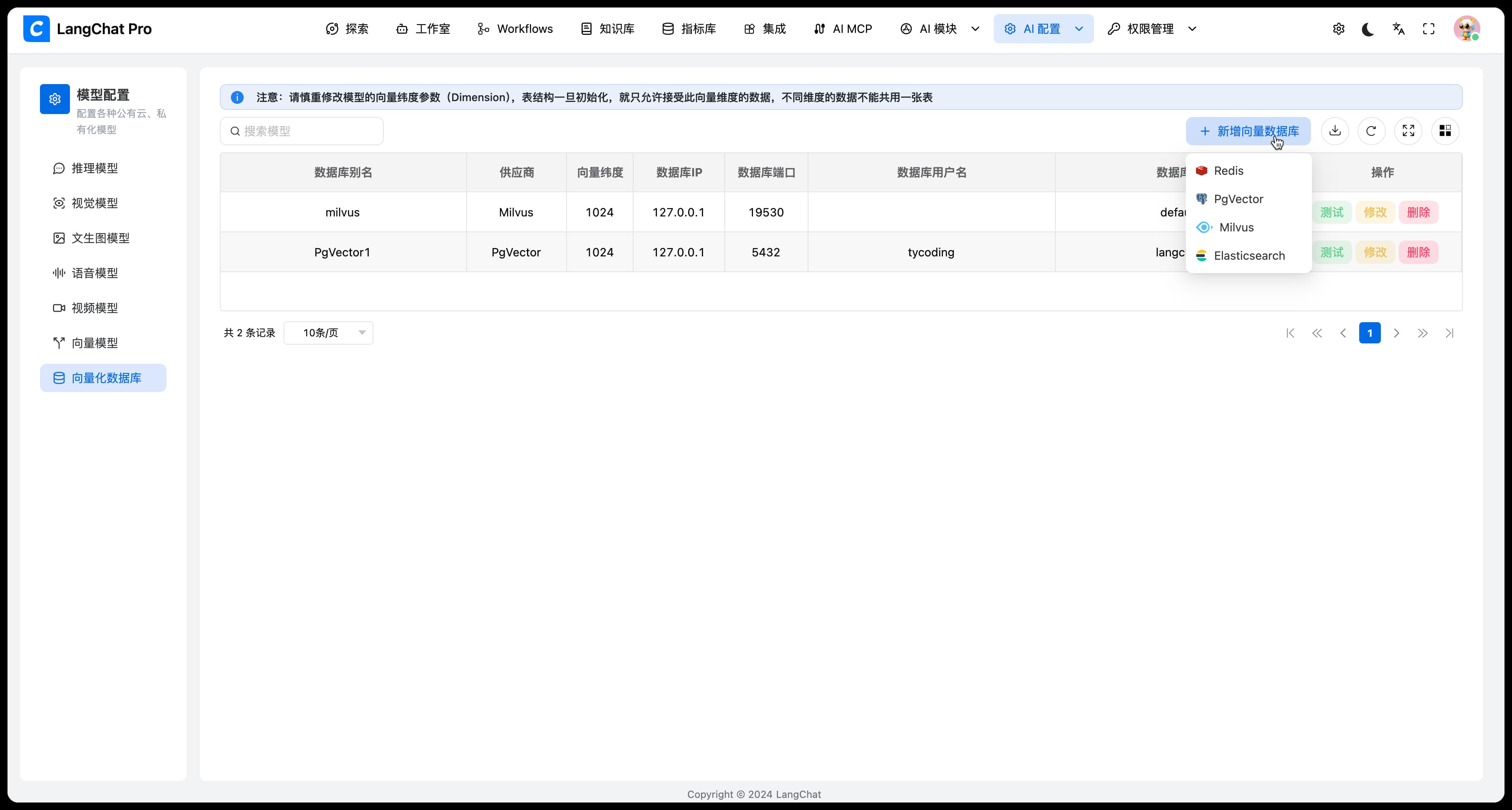The image size is (1512, 810).
Task: Open the language translate icon
Action: pos(1399,29)
